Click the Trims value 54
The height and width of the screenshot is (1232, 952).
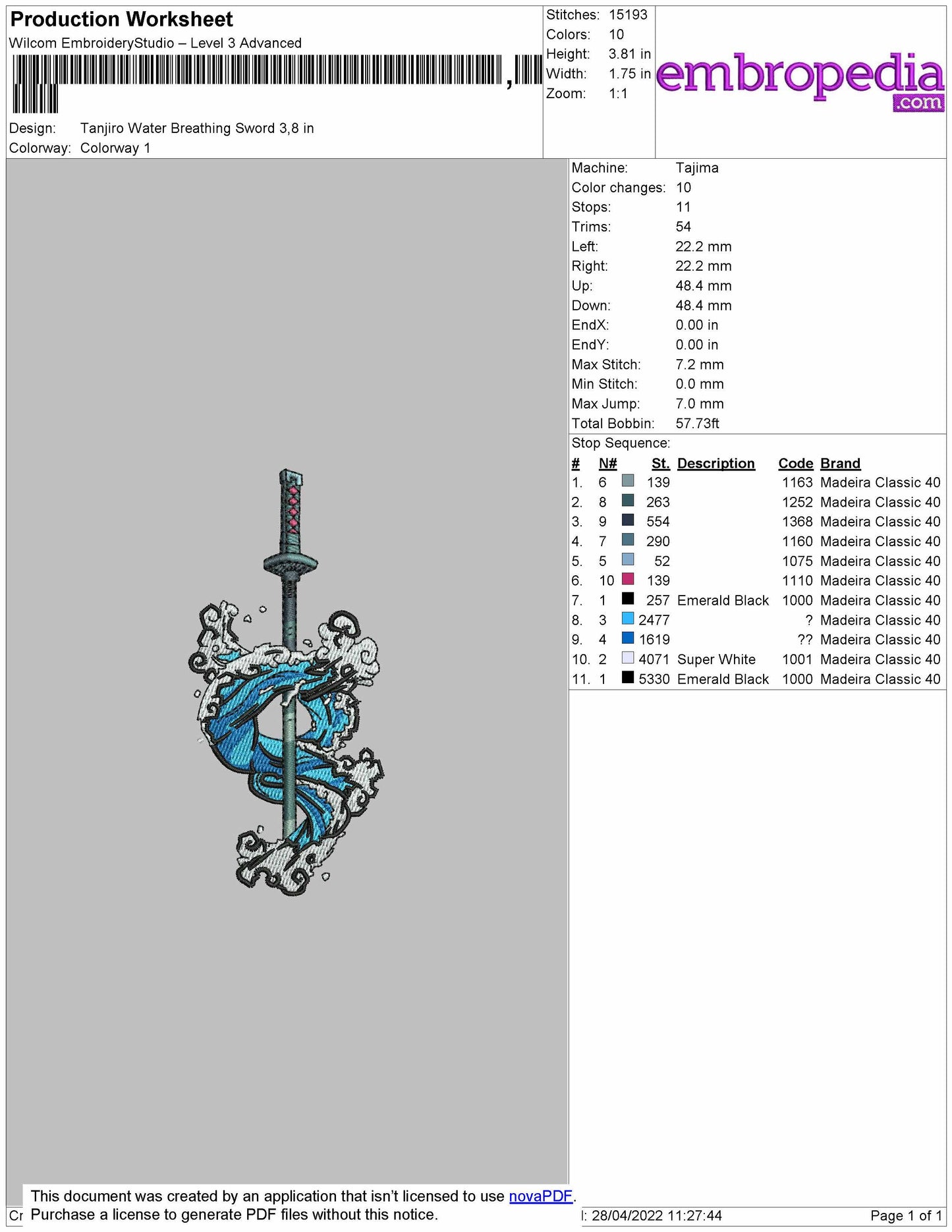click(683, 227)
